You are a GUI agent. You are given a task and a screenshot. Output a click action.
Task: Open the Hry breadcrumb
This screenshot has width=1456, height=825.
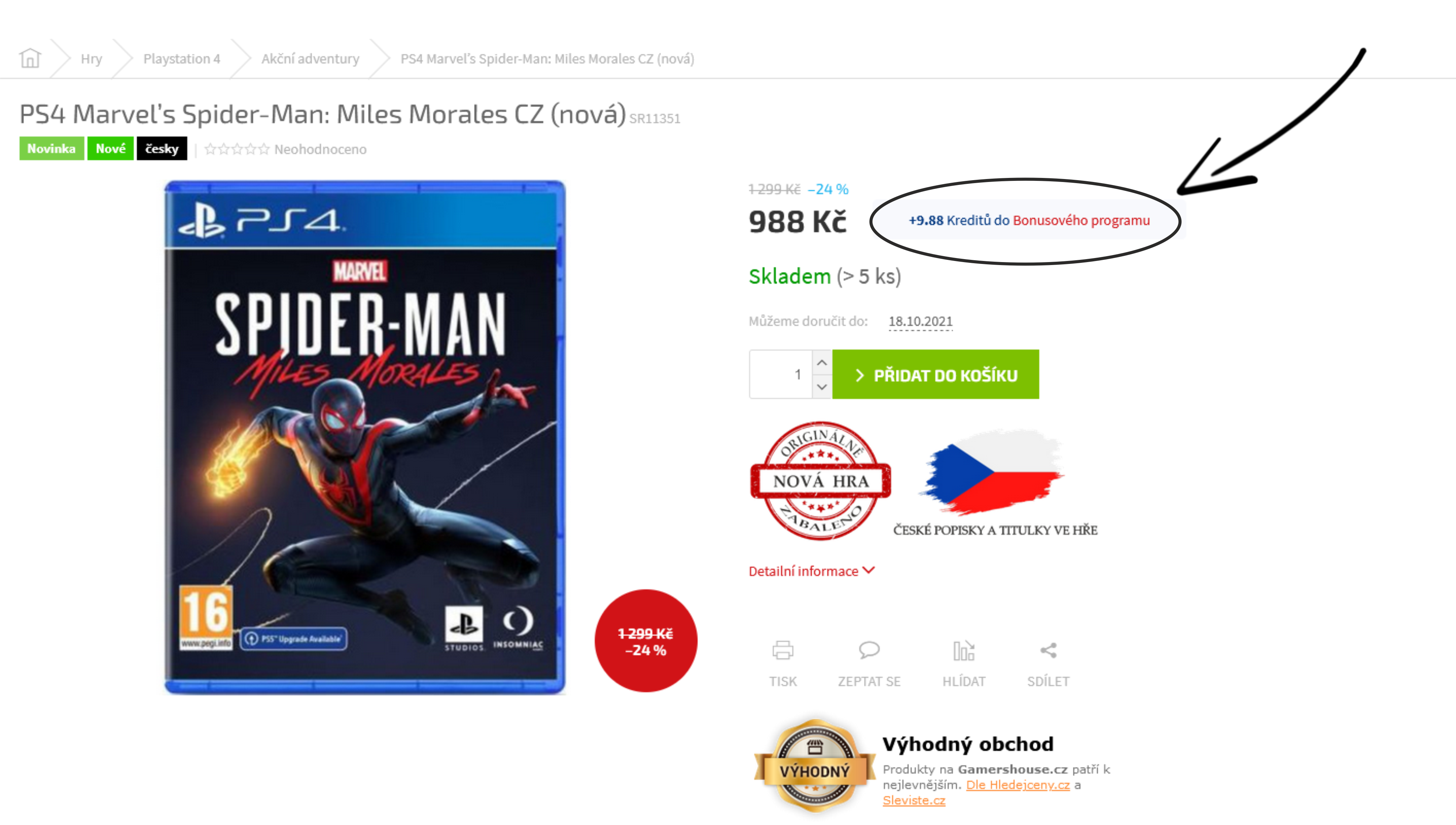pos(91,59)
